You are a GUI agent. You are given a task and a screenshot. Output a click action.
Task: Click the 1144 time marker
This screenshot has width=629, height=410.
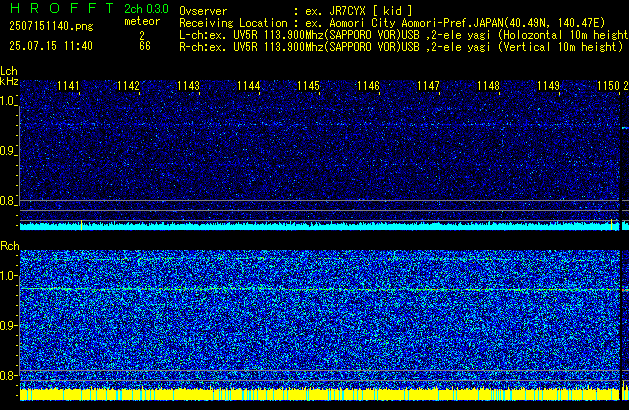tap(248, 86)
